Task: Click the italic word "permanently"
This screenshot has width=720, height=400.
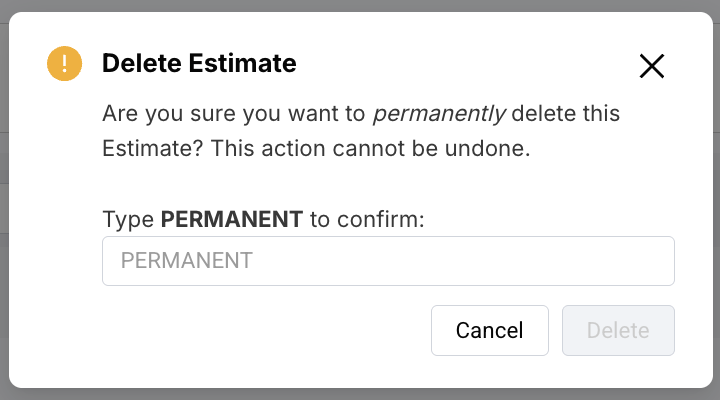Action: [440, 113]
